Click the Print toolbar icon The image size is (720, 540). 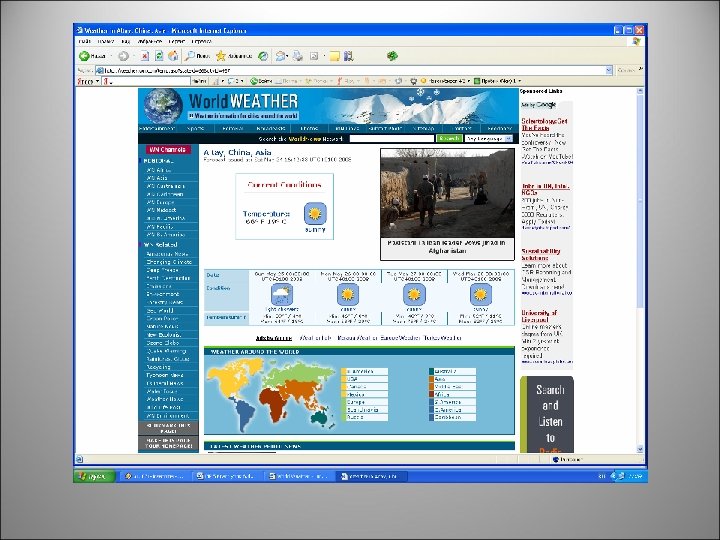[x=298, y=56]
